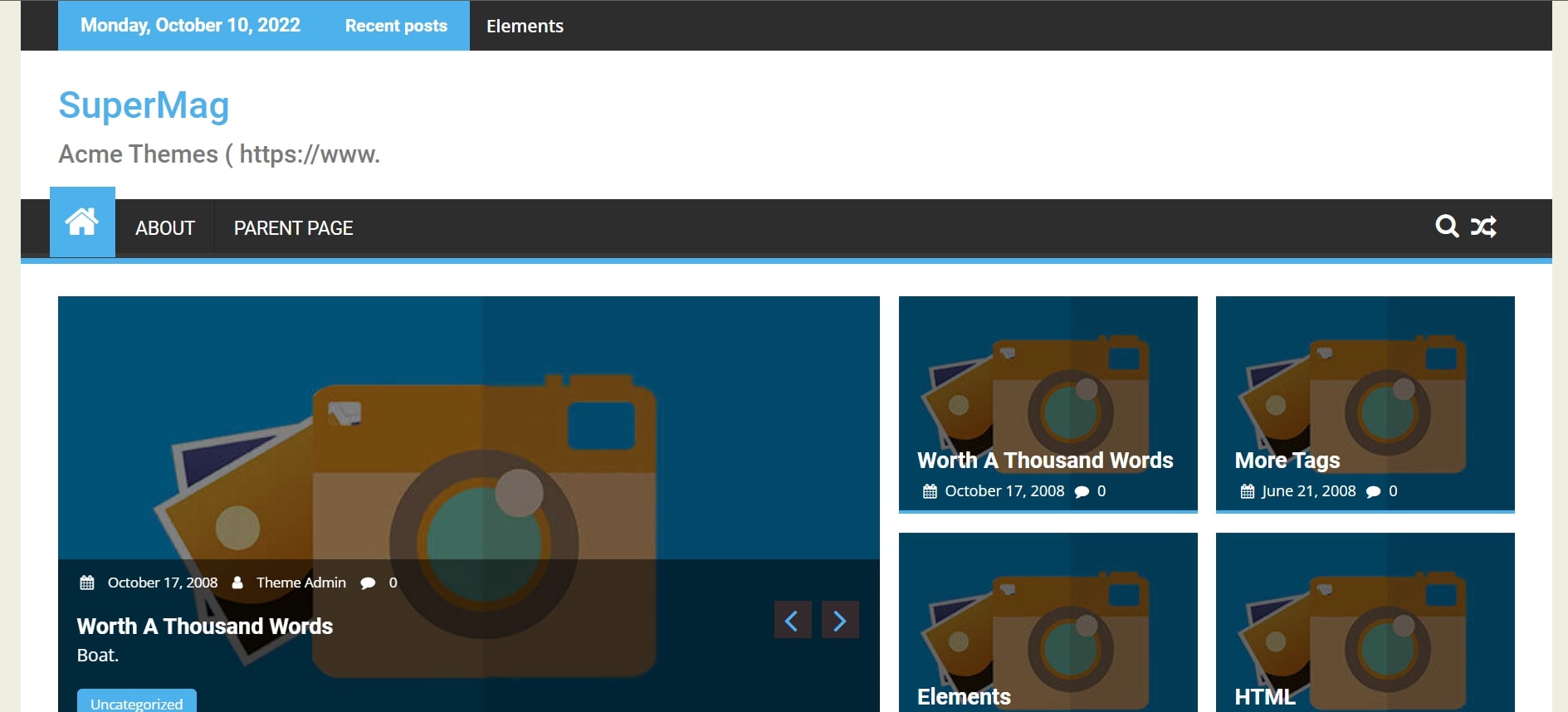Open the More Tags card title
Viewport: 1568px width, 712px height.
coord(1287,460)
